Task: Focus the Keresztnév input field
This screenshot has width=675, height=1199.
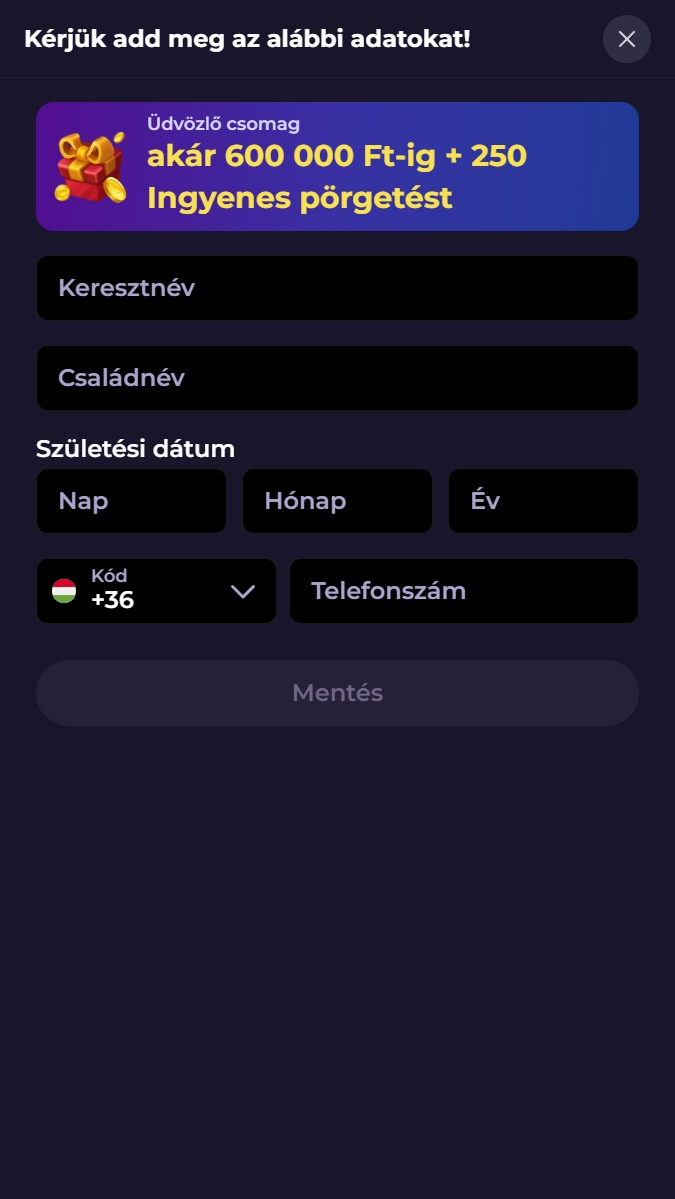Action: click(x=337, y=288)
